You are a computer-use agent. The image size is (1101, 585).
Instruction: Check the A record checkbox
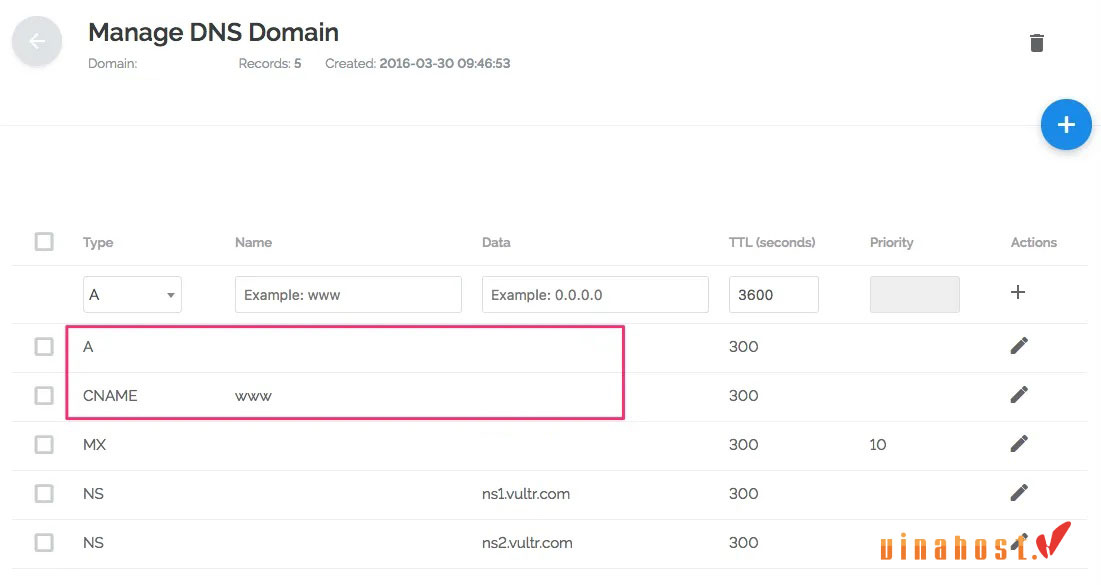point(44,347)
